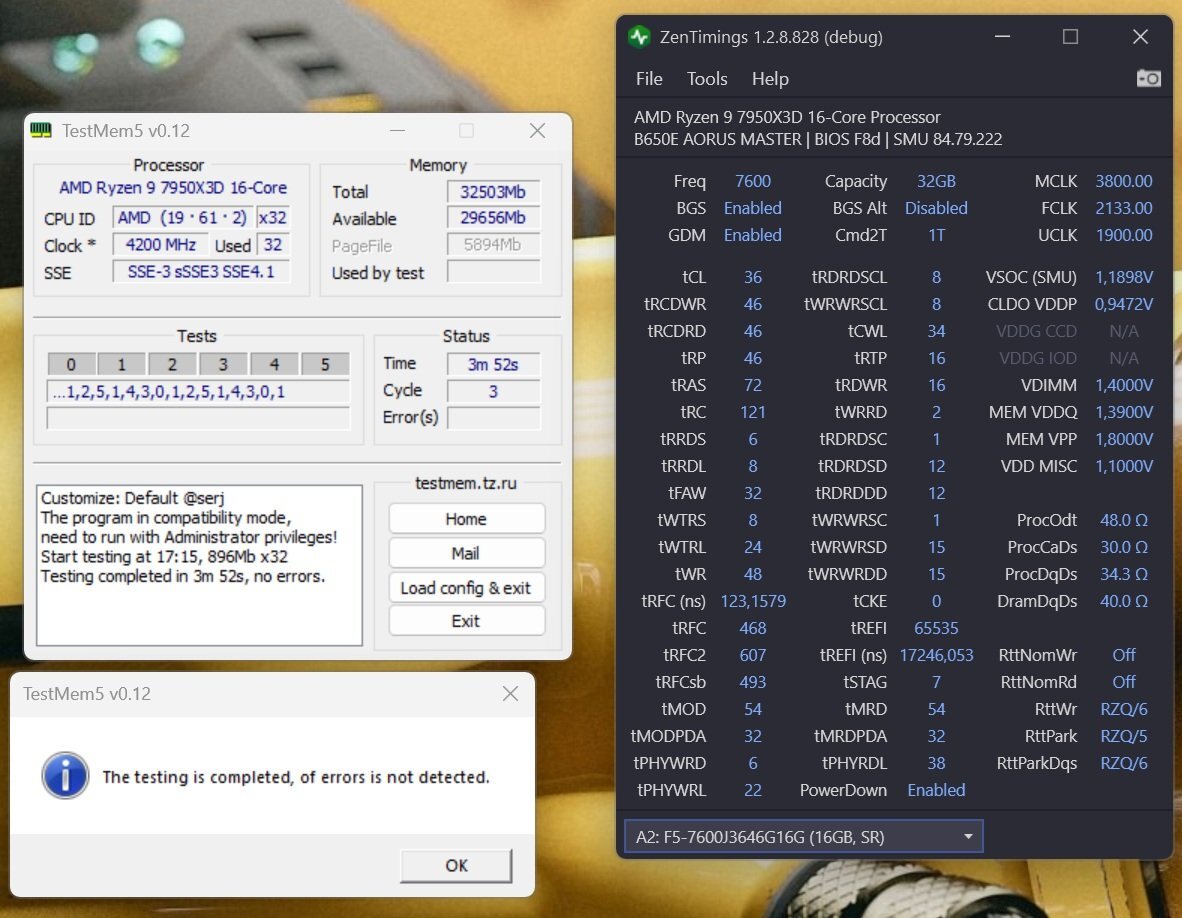The image size is (1182, 918).
Task: Click the MCLK value 3800.00
Action: pos(1124,182)
